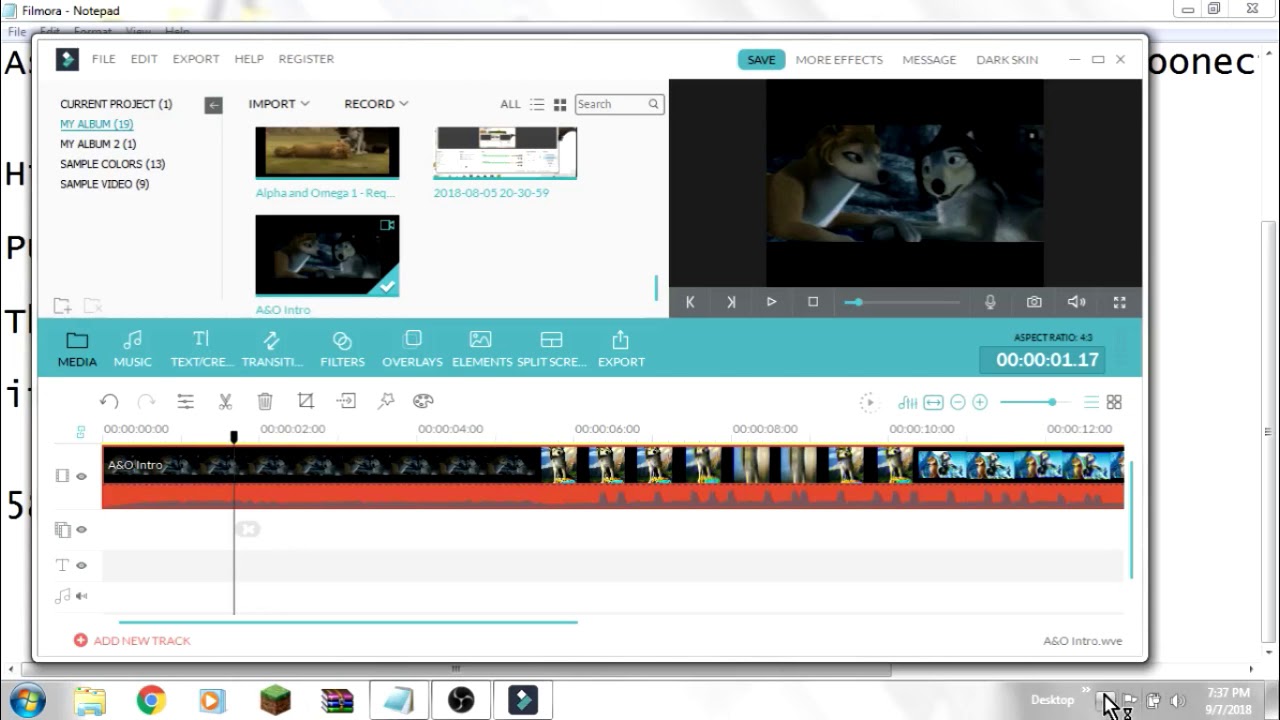Viewport: 1280px width, 720px height.
Task: Select Sample Video (9) folder
Action: (x=104, y=184)
